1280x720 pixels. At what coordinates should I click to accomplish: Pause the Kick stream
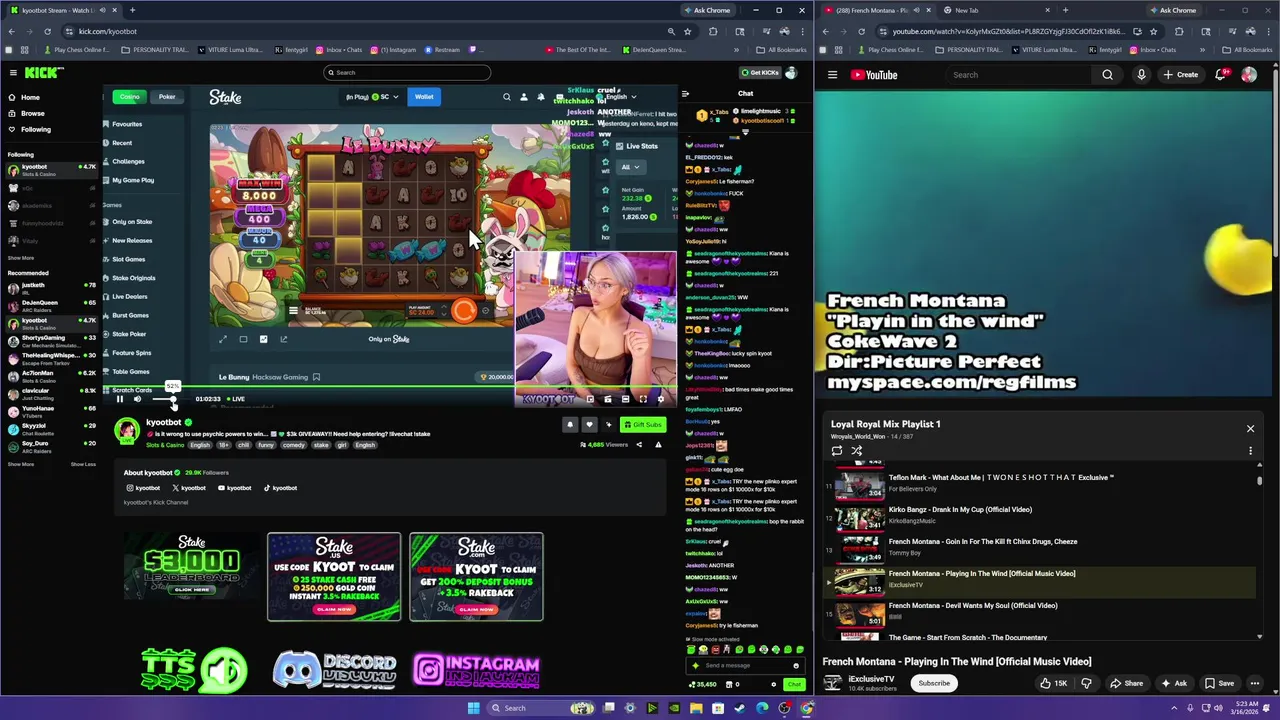point(120,399)
